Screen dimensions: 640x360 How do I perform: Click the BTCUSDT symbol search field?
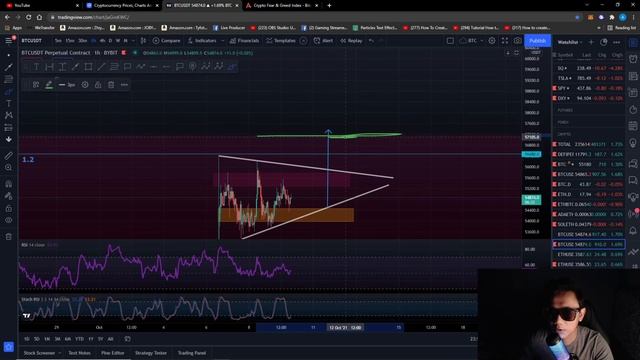(x=32, y=41)
